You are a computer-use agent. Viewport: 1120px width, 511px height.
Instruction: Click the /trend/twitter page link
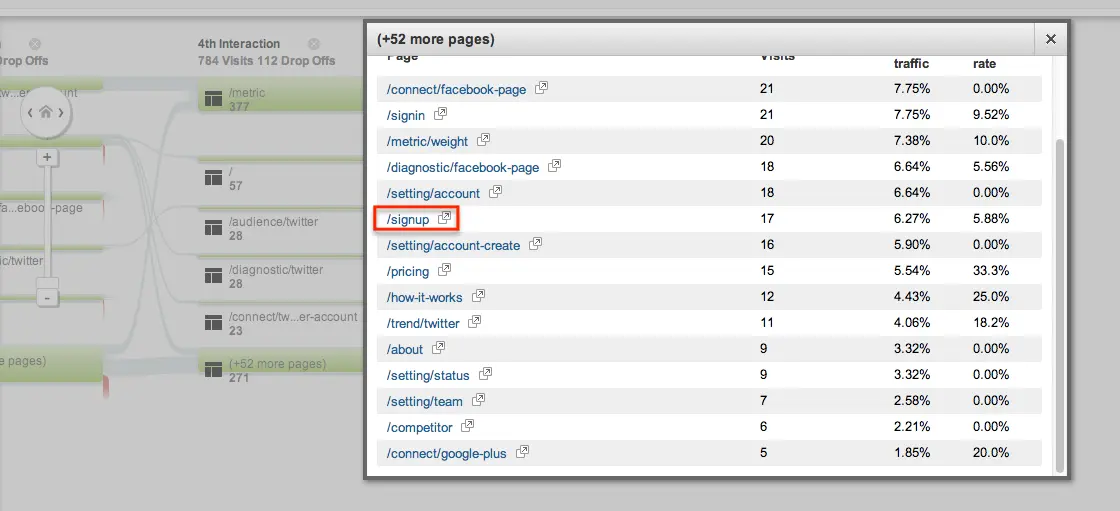[x=423, y=323]
